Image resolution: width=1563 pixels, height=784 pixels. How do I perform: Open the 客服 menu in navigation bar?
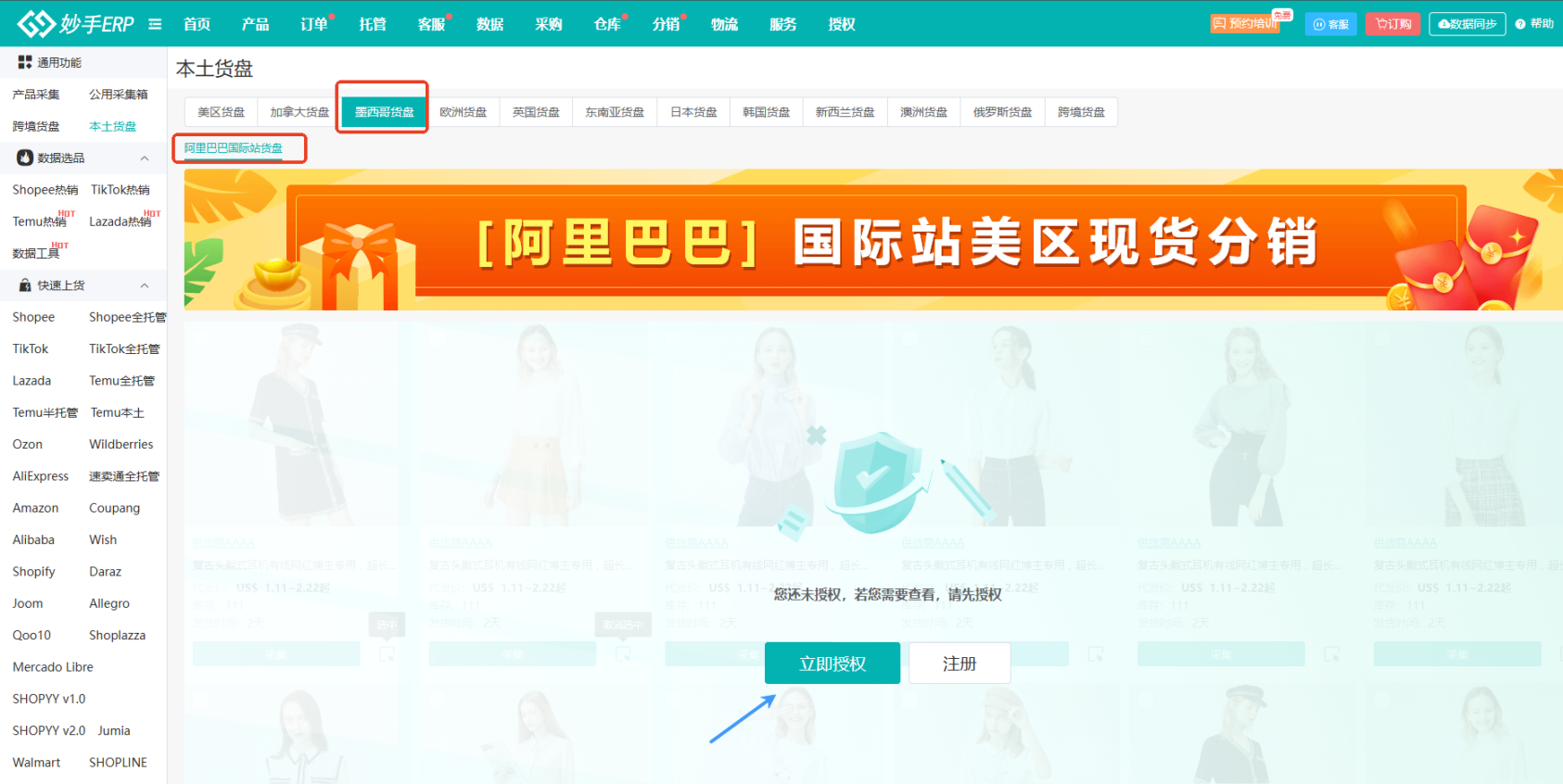[x=431, y=24]
